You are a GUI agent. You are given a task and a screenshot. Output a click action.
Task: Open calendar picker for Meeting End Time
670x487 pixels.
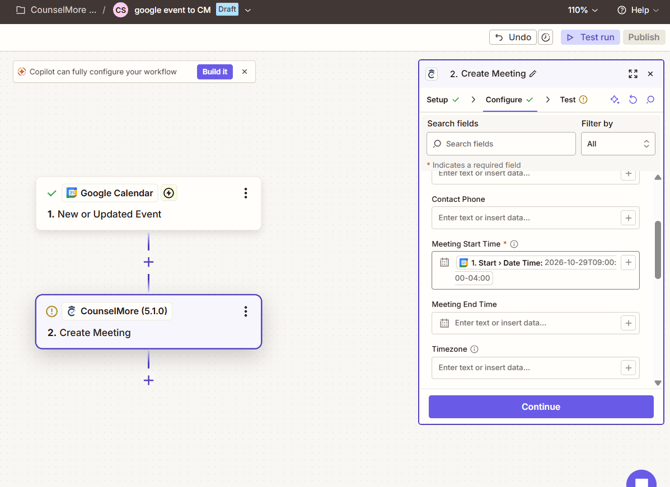pyautogui.click(x=444, y=323)
